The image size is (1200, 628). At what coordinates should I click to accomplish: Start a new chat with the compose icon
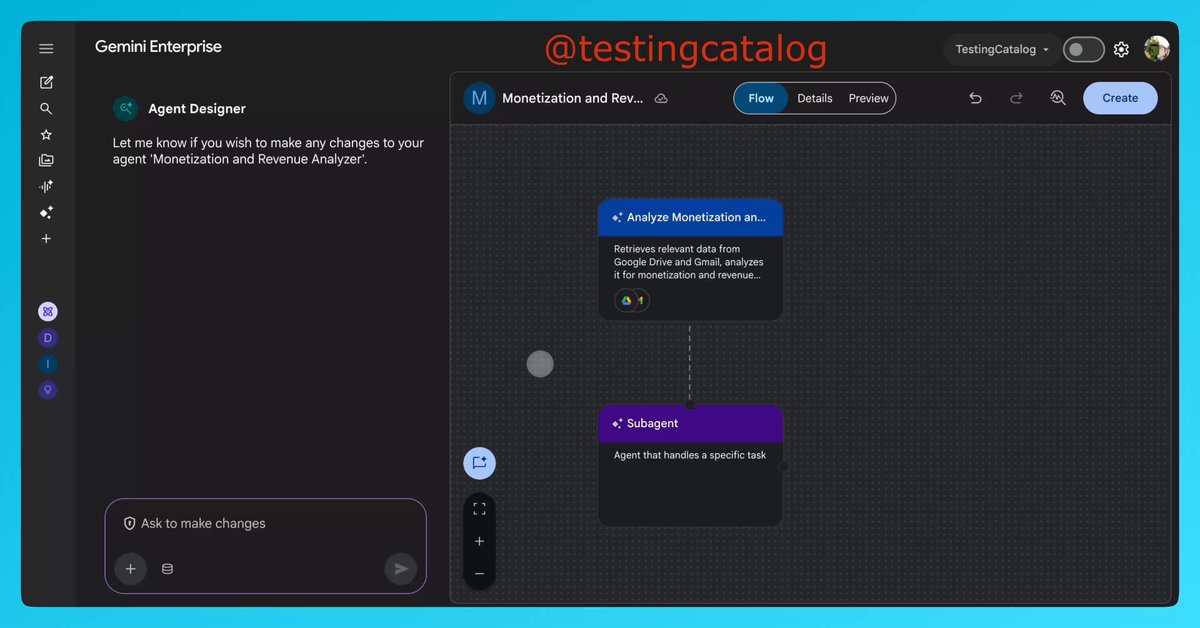[x=46, y=82]
